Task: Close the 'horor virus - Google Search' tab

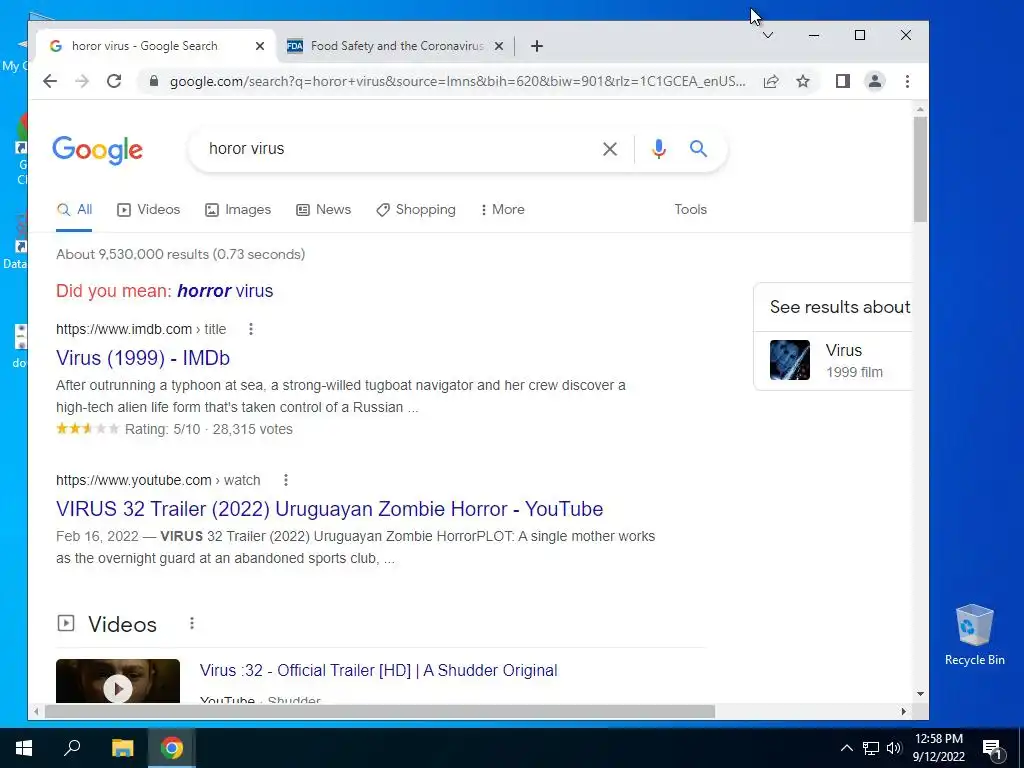Action: 260,46
